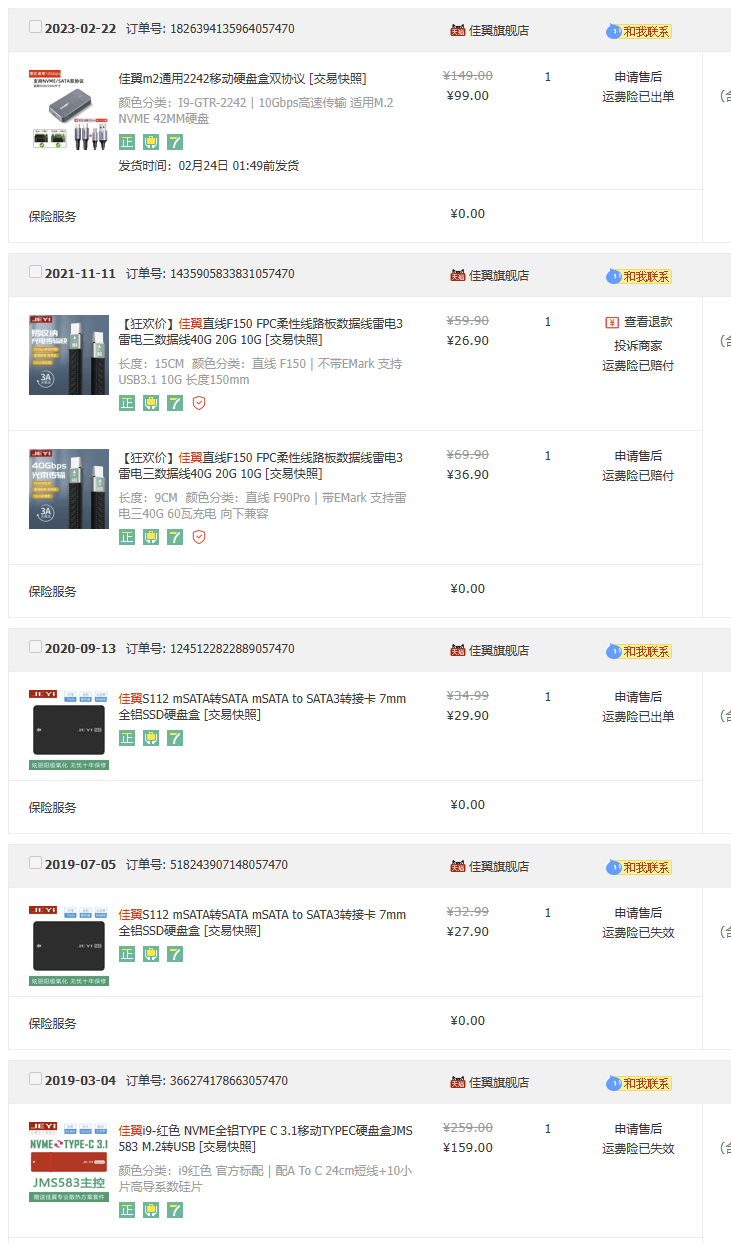Screen dimensions: 731x1243
Task: Click the 发货时间 02月24日 shipping note
Action: (x=209, y=166)
